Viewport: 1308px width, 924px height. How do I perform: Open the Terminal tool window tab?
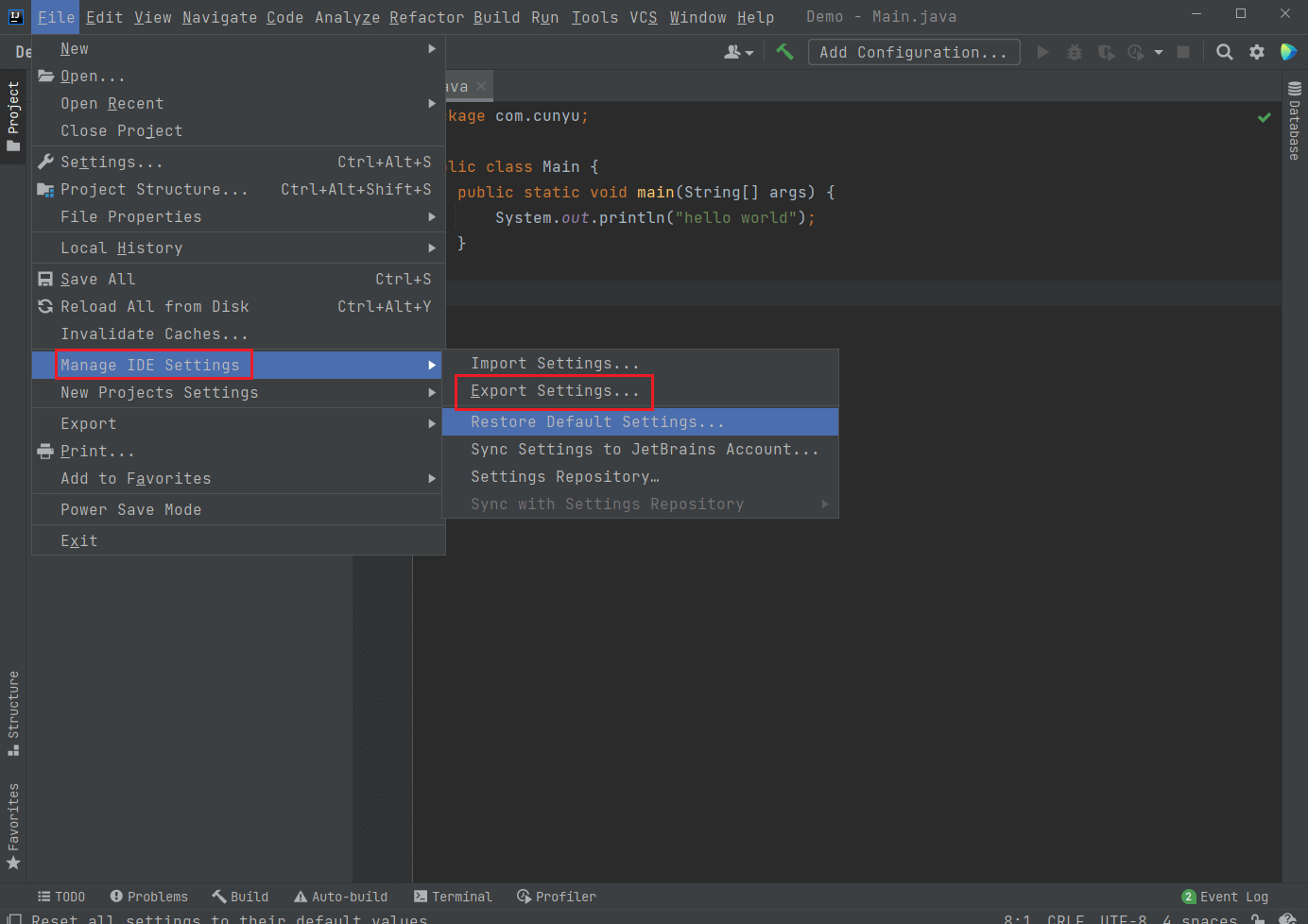point(453,897)
